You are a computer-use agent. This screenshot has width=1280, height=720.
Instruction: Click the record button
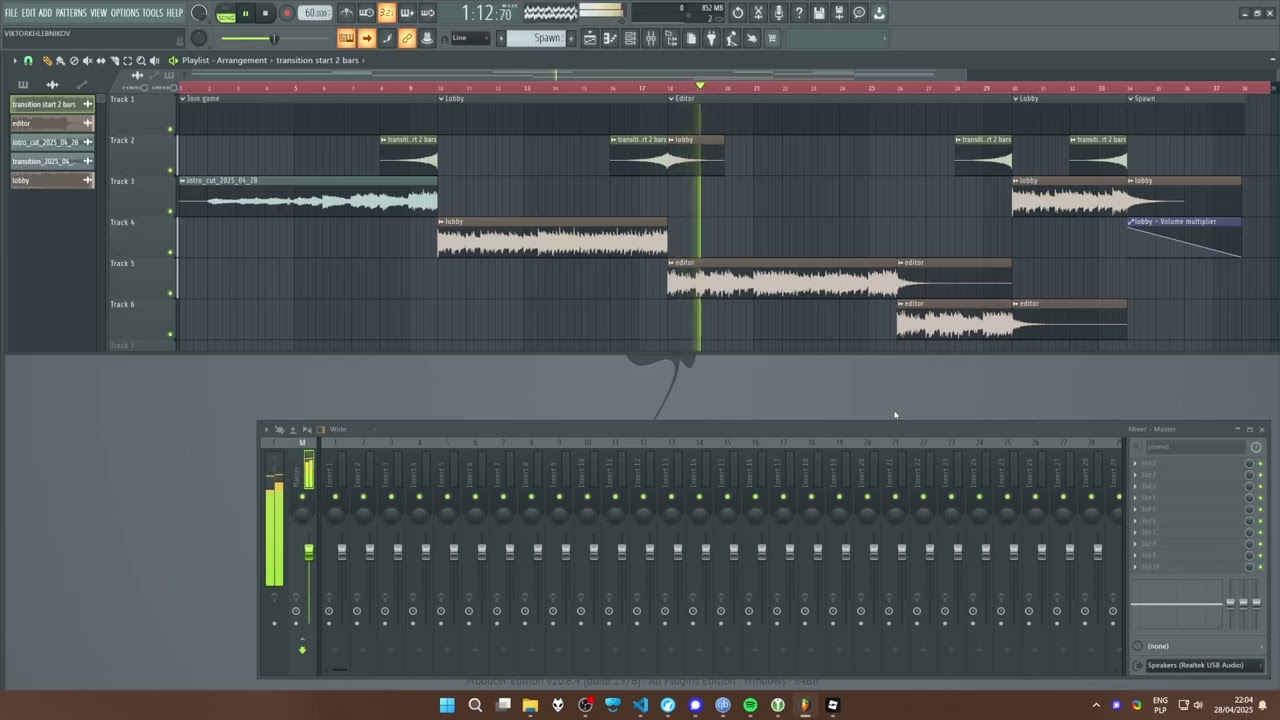(287, 13)
